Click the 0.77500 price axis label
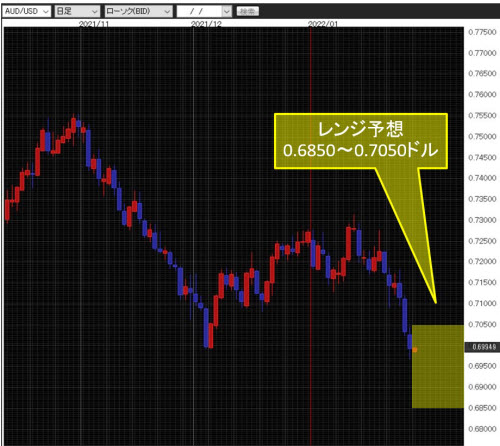 click(x=482, y=32)
